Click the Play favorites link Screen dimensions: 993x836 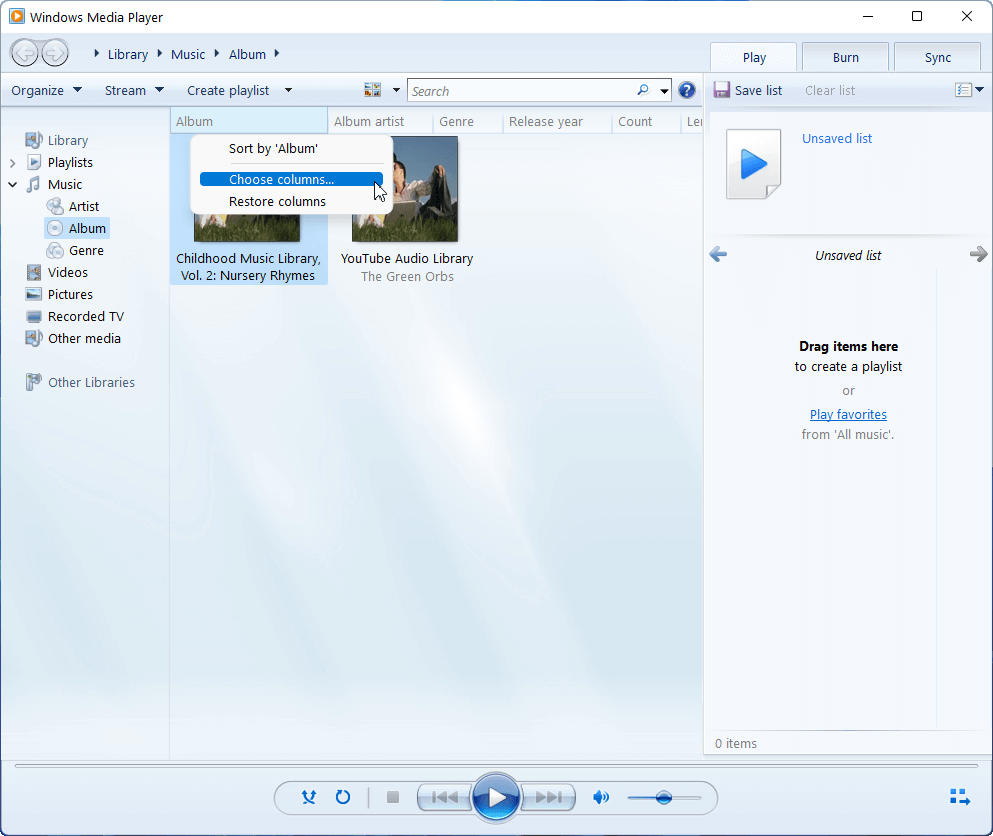tap(848, 414)
